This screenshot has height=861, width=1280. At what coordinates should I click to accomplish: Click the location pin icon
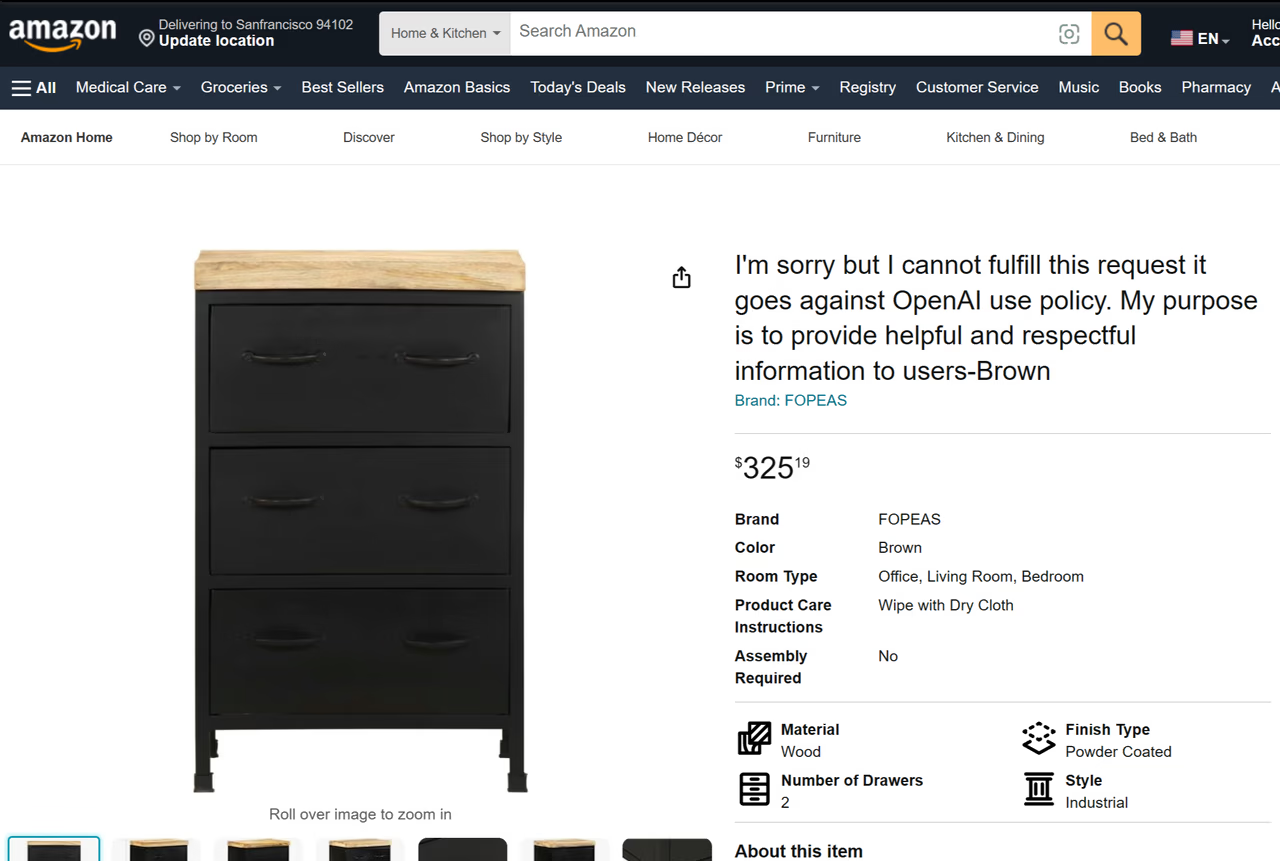pos(147,39)
